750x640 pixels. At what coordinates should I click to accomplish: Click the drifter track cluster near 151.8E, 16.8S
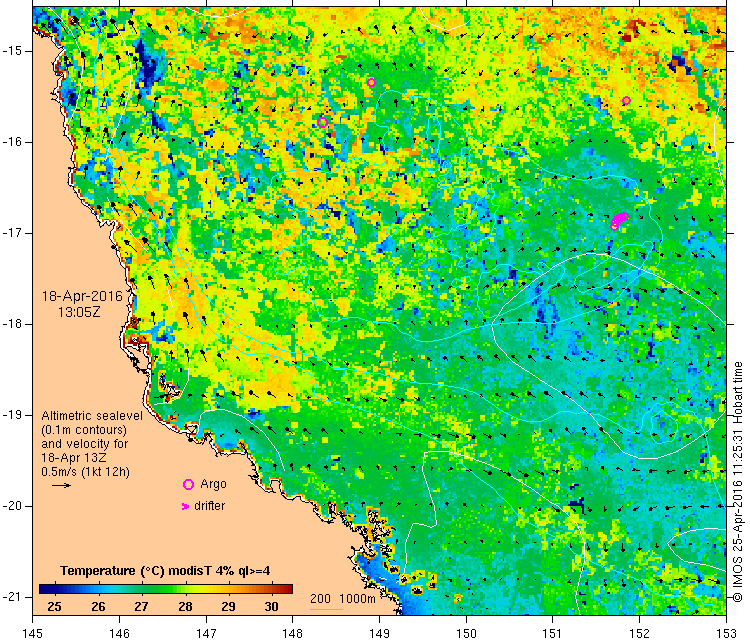click(619, 221)
